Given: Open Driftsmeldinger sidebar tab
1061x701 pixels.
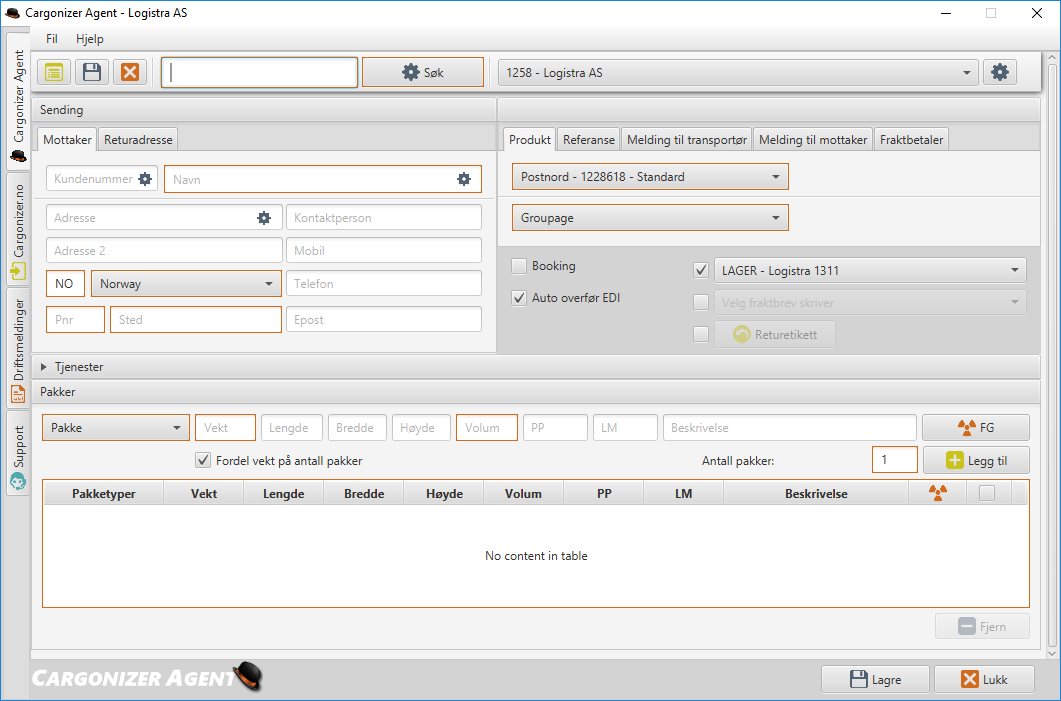Looking at the screenshot, I should click(x=18, y=348).
